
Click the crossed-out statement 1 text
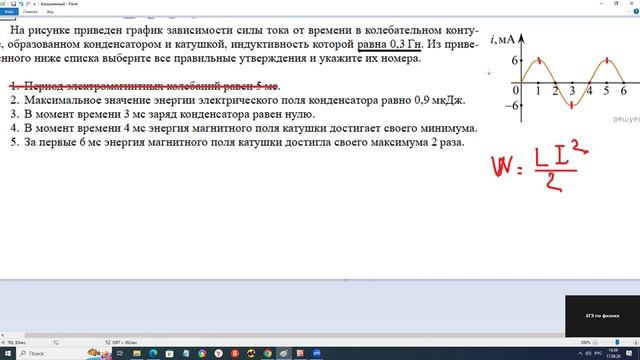pos(145,86)
